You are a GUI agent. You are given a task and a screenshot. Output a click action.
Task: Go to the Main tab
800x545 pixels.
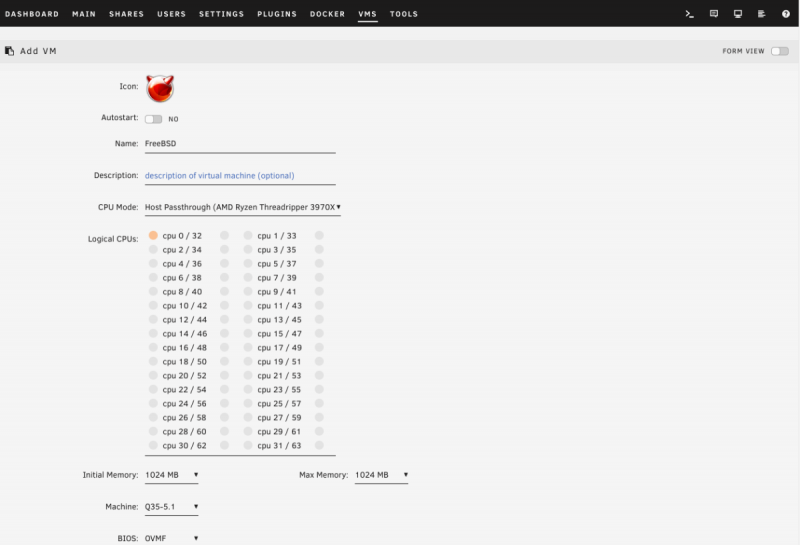tap(84, 14)
